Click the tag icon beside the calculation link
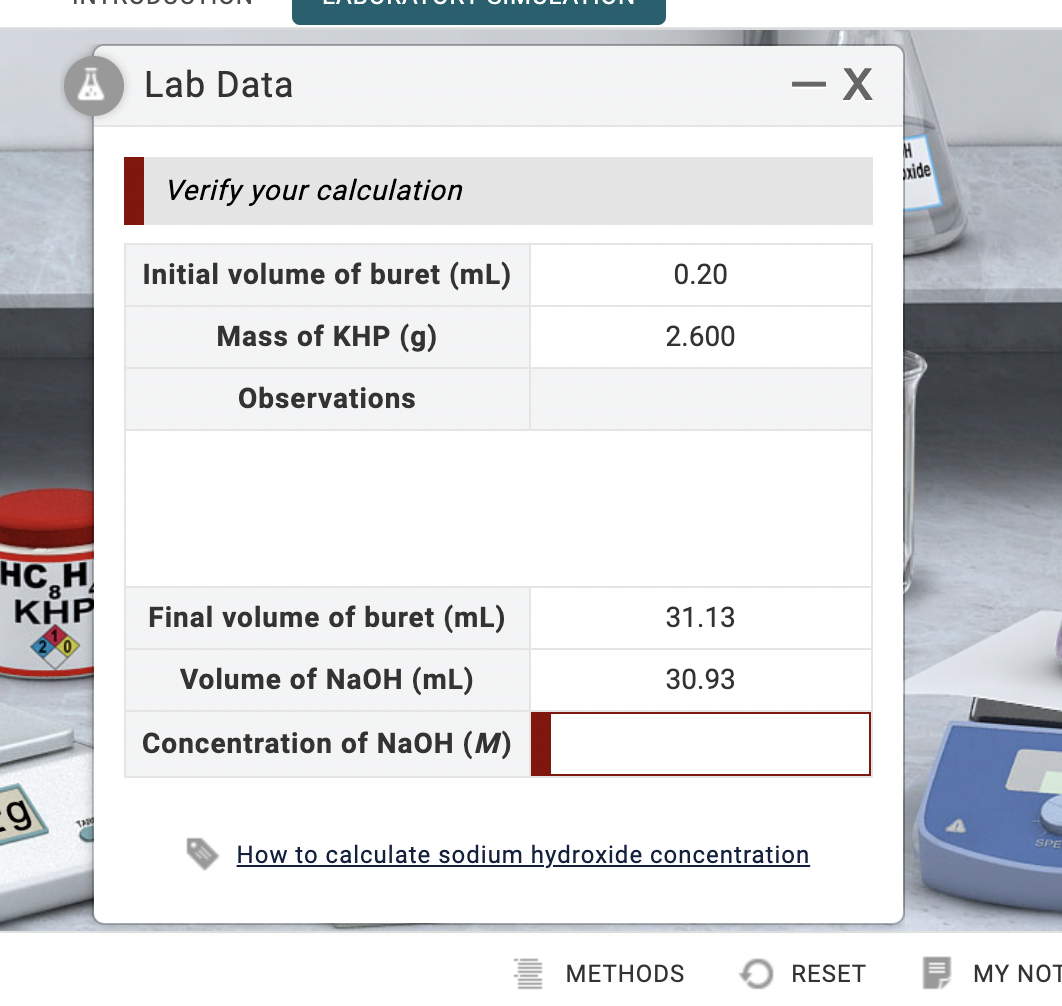The height and width of the screenshot is (1006, 1062). [203, 854]
